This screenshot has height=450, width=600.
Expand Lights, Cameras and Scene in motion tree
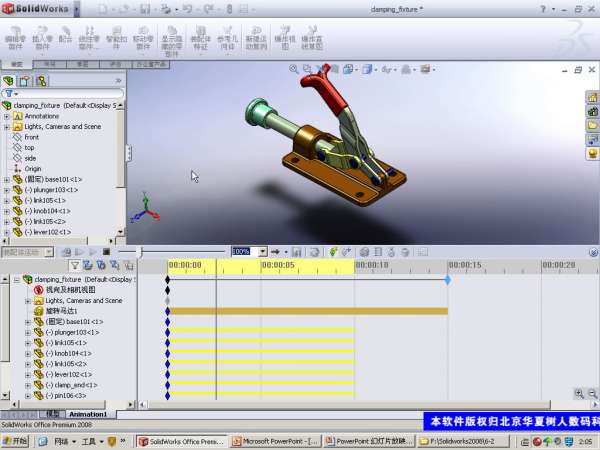tap(28, 300)
